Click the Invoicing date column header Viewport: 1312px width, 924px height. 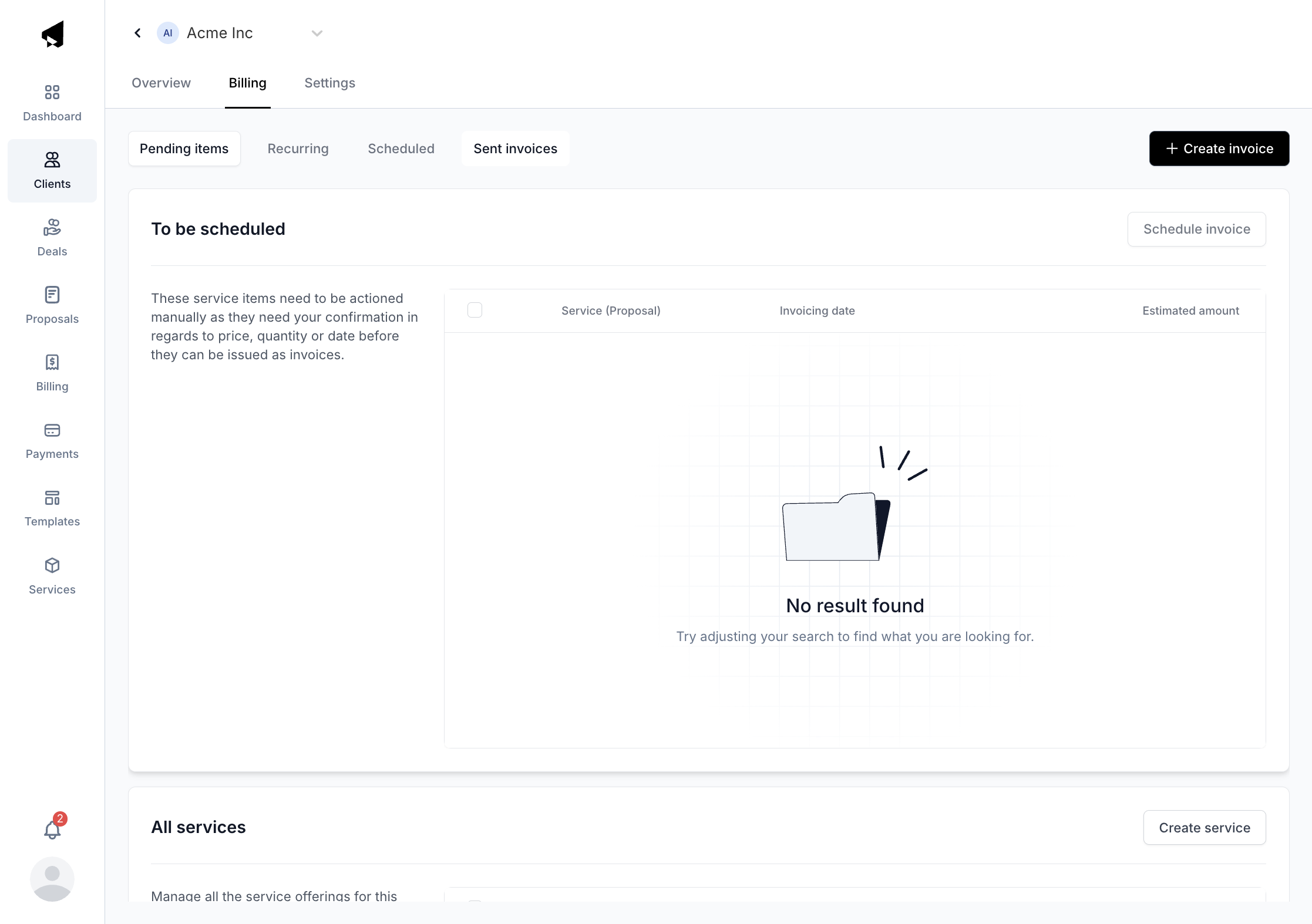point(818,311)
